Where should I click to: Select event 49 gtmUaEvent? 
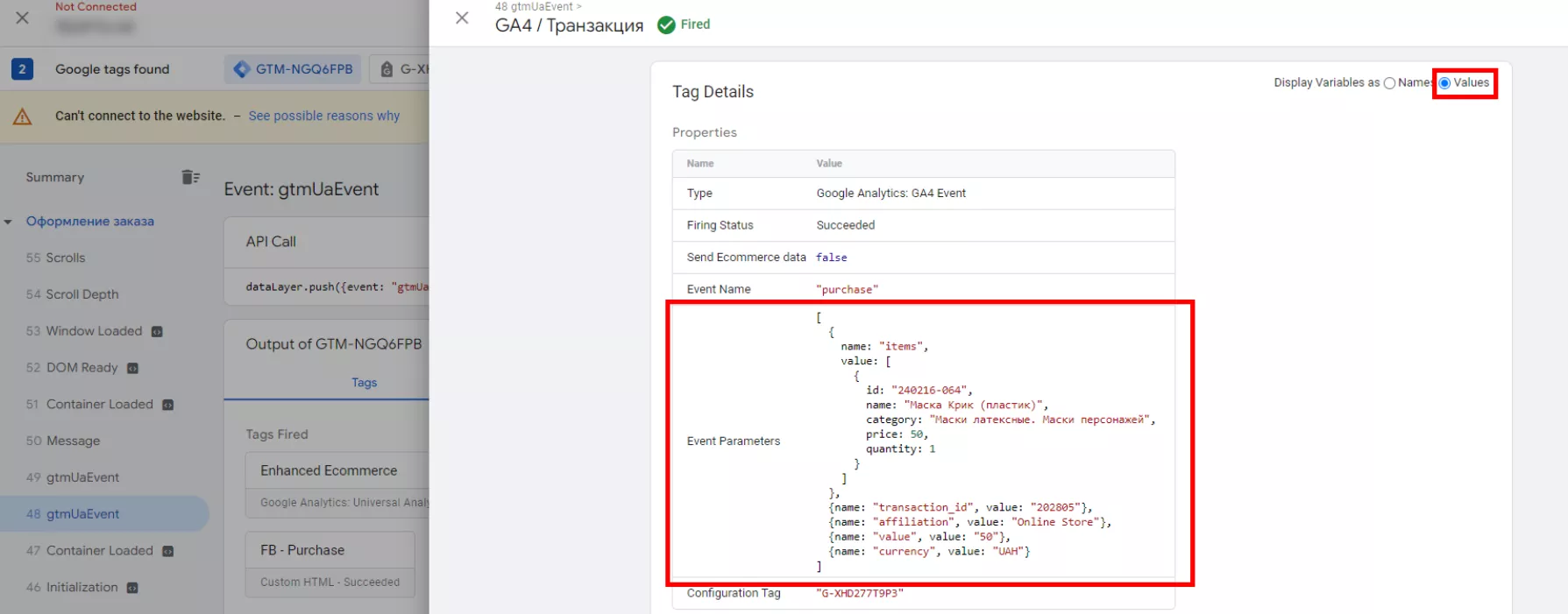(73, 477)
